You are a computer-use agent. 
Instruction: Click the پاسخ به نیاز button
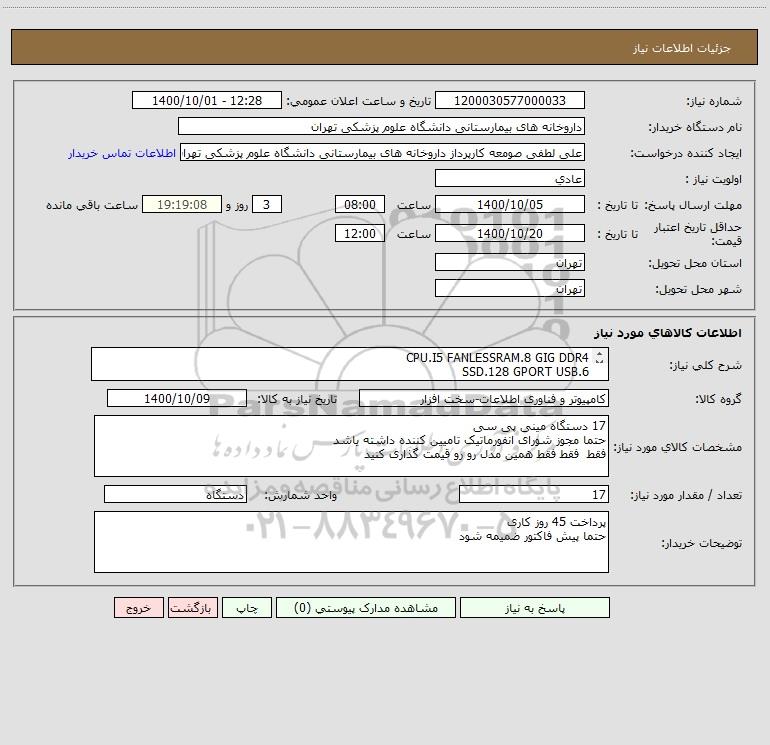535,607
